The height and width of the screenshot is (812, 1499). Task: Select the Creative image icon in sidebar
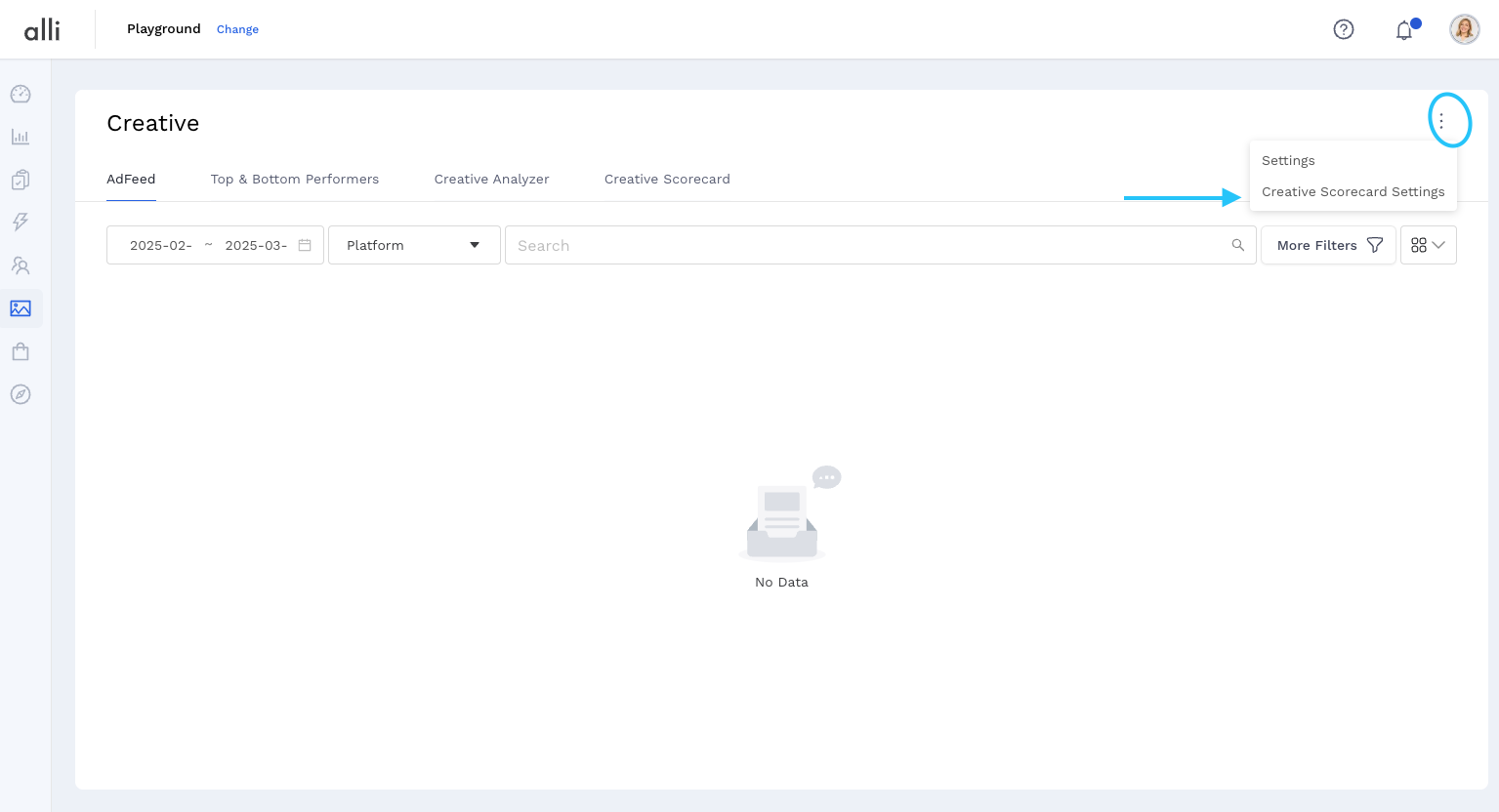(x=21, y=308)
